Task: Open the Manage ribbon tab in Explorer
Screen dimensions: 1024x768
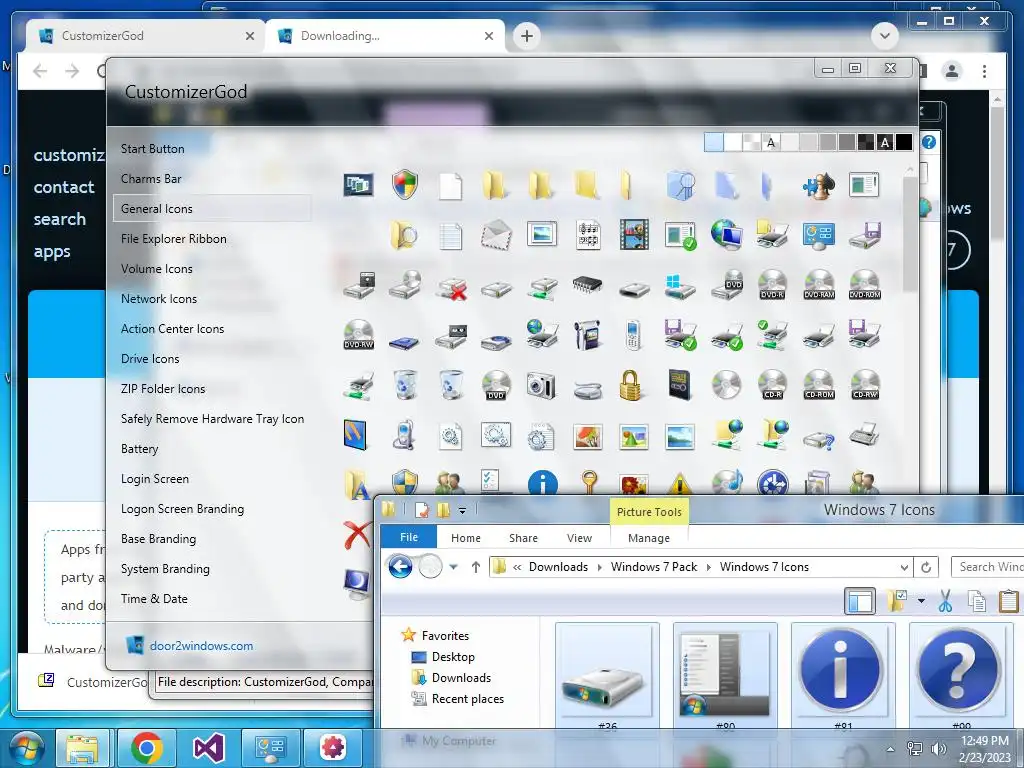Action: click(x=648, y=538)
